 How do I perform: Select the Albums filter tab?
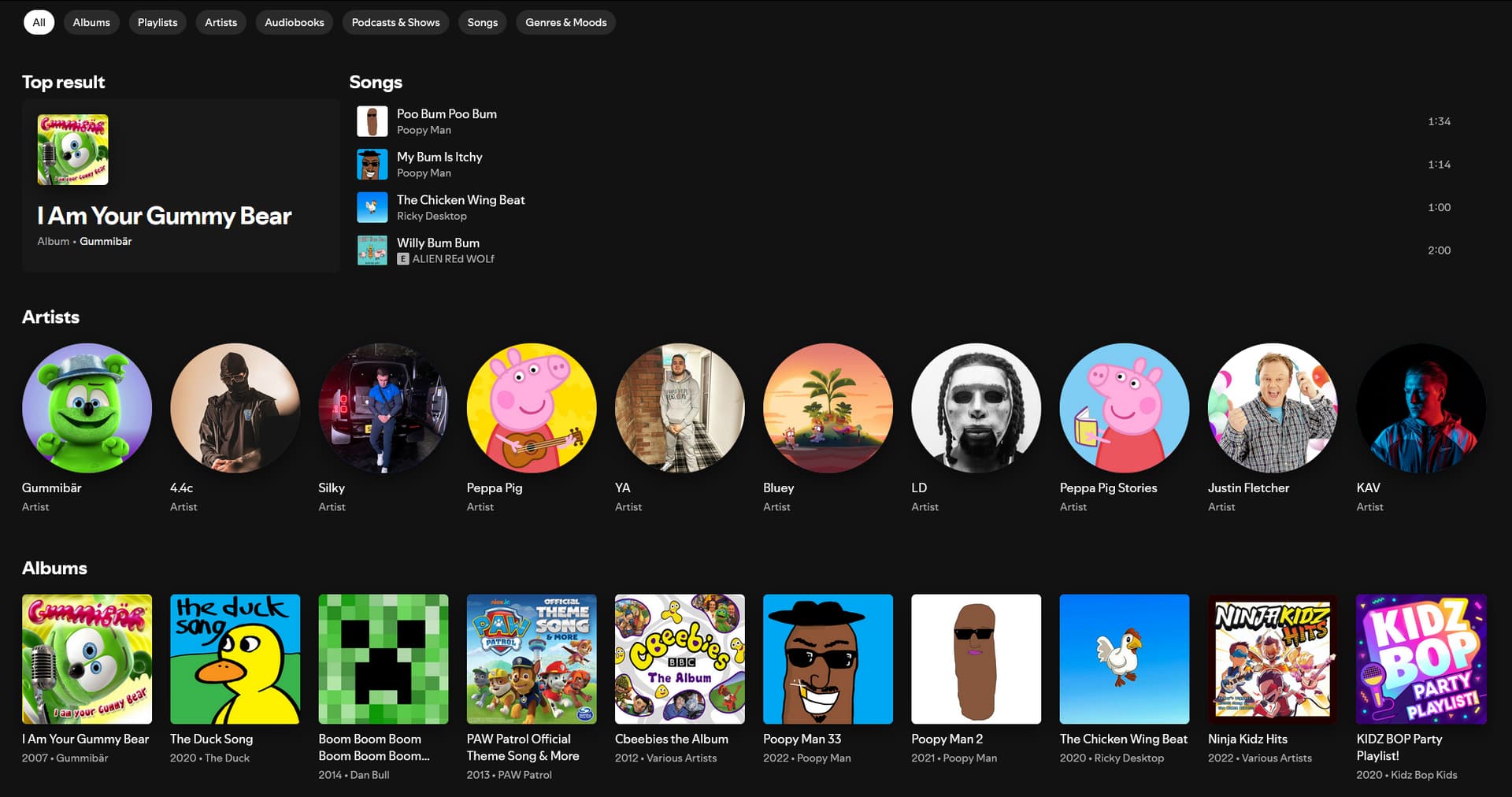(x=91, y=22)
